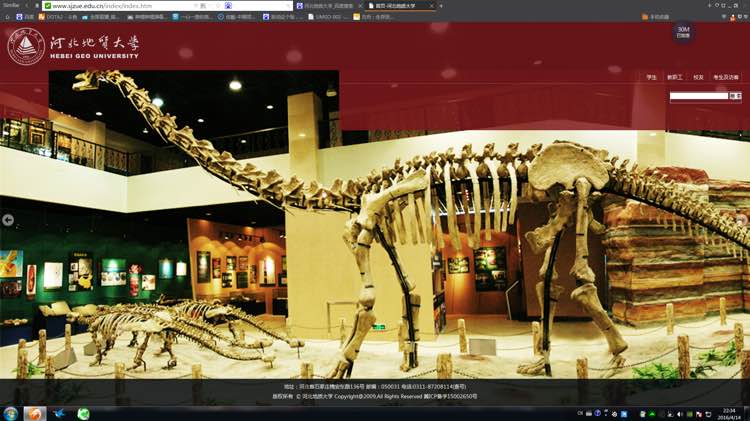The image size is (750, 421).
Task: Click the site search input field
Action: tap(699, 96)
